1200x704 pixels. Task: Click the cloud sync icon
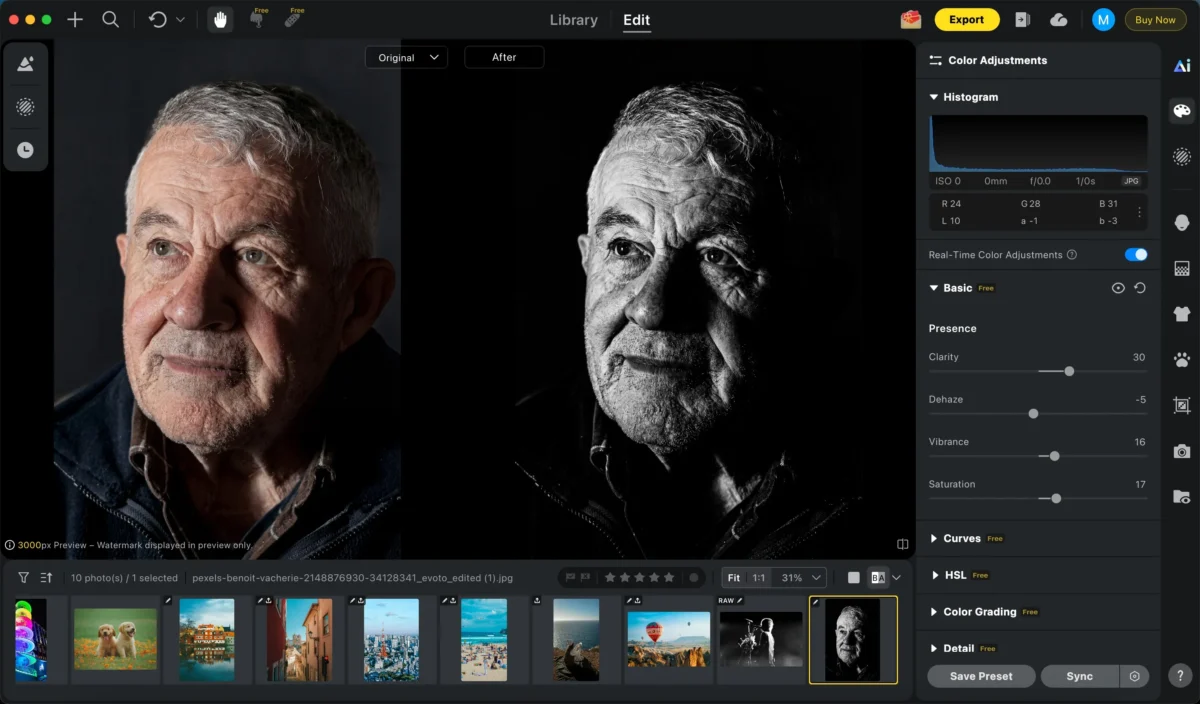click(x=1059, y=20)
